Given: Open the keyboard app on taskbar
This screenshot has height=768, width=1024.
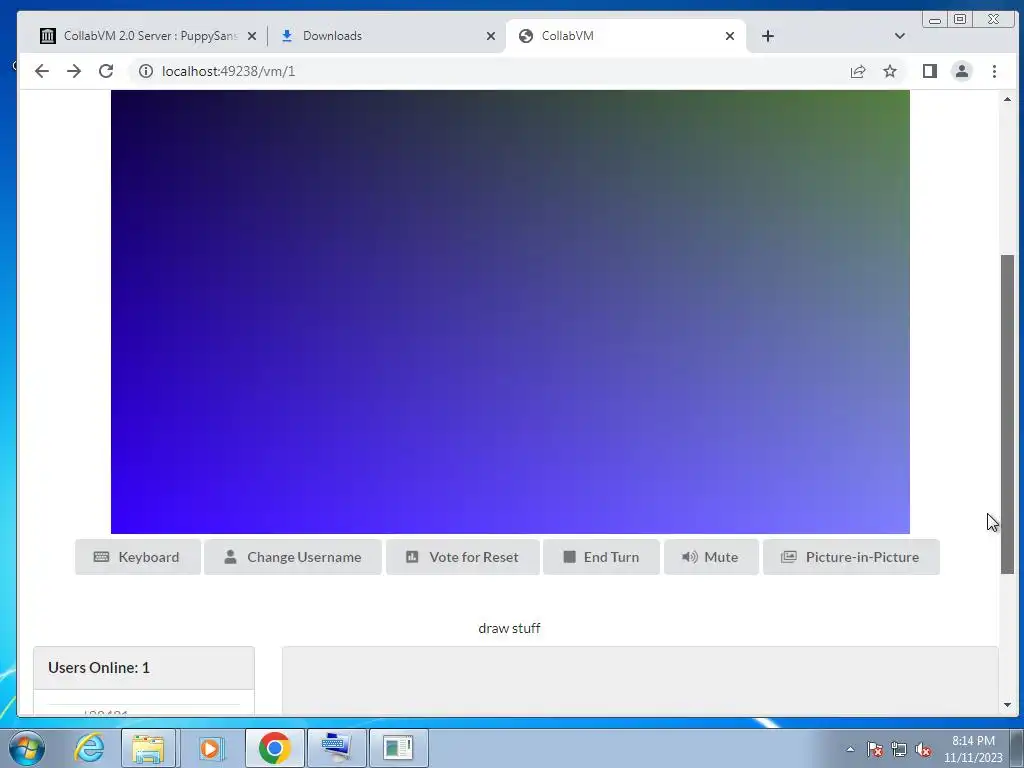Looking at the screenshot, I should [x=336, y=748].
